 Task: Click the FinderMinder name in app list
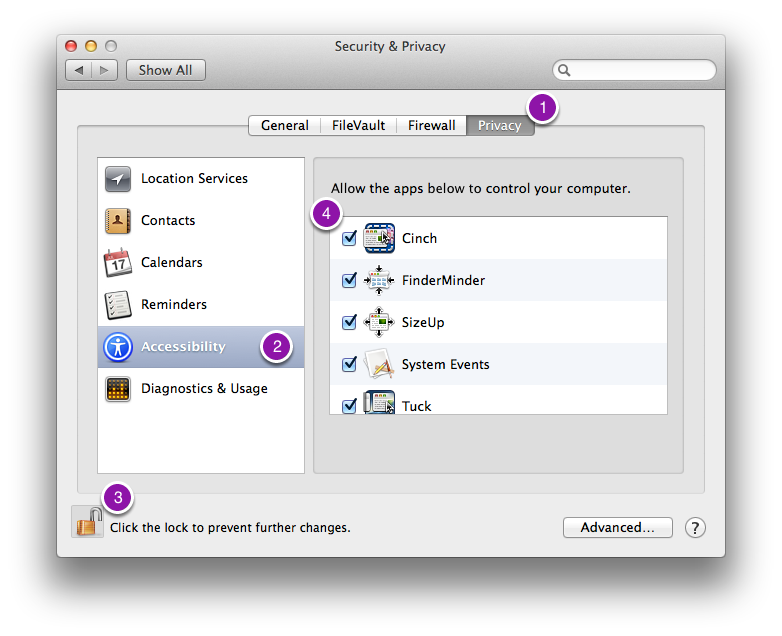tap(443, 280)
